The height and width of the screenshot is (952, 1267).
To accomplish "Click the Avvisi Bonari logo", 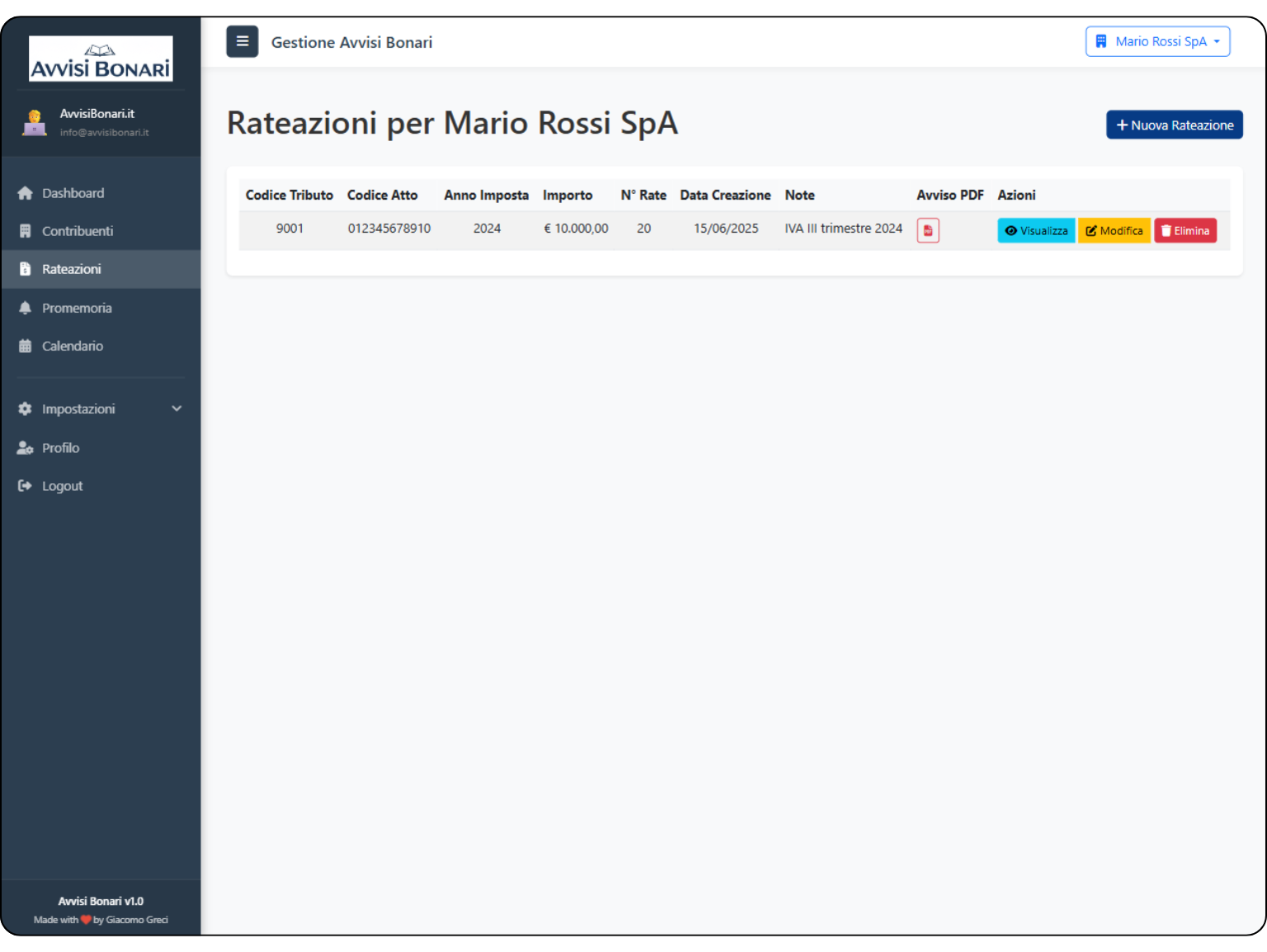I will click(x=101, y=59).
